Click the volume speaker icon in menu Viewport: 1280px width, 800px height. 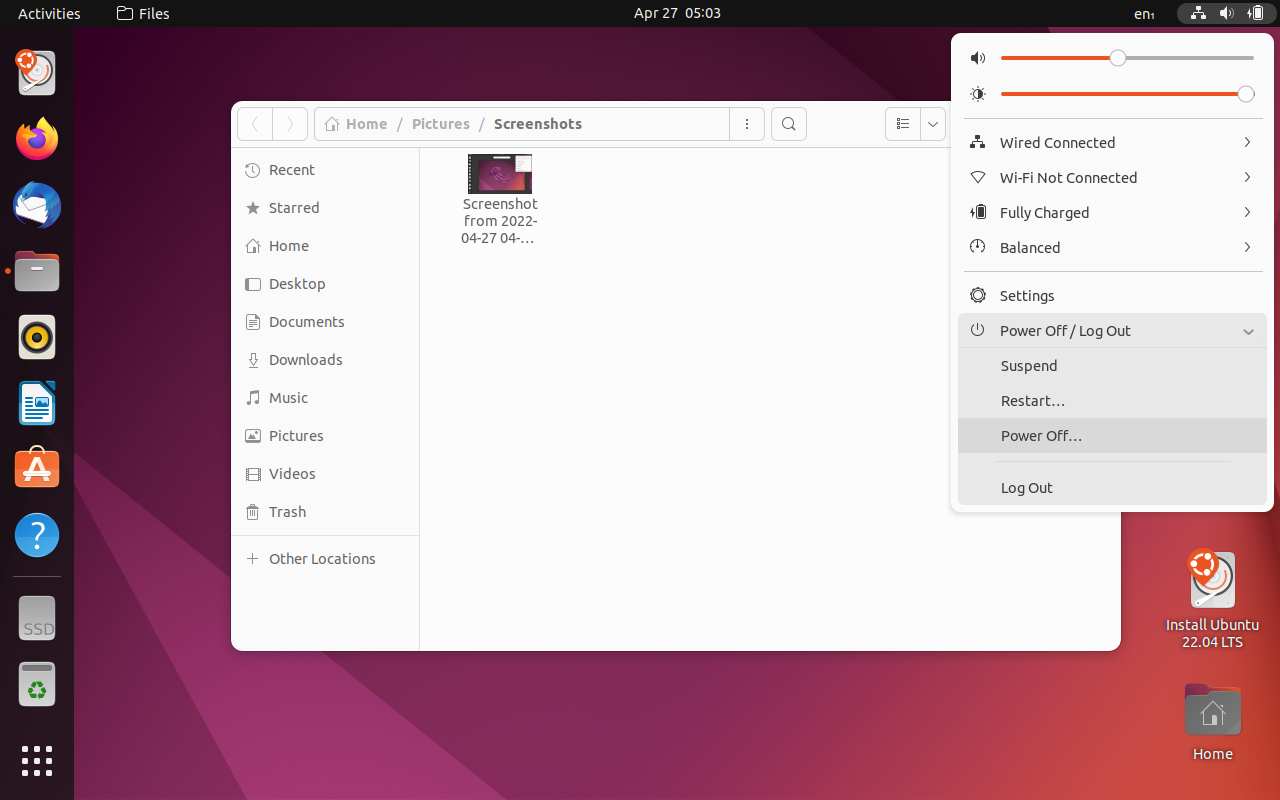coord(978,59)
